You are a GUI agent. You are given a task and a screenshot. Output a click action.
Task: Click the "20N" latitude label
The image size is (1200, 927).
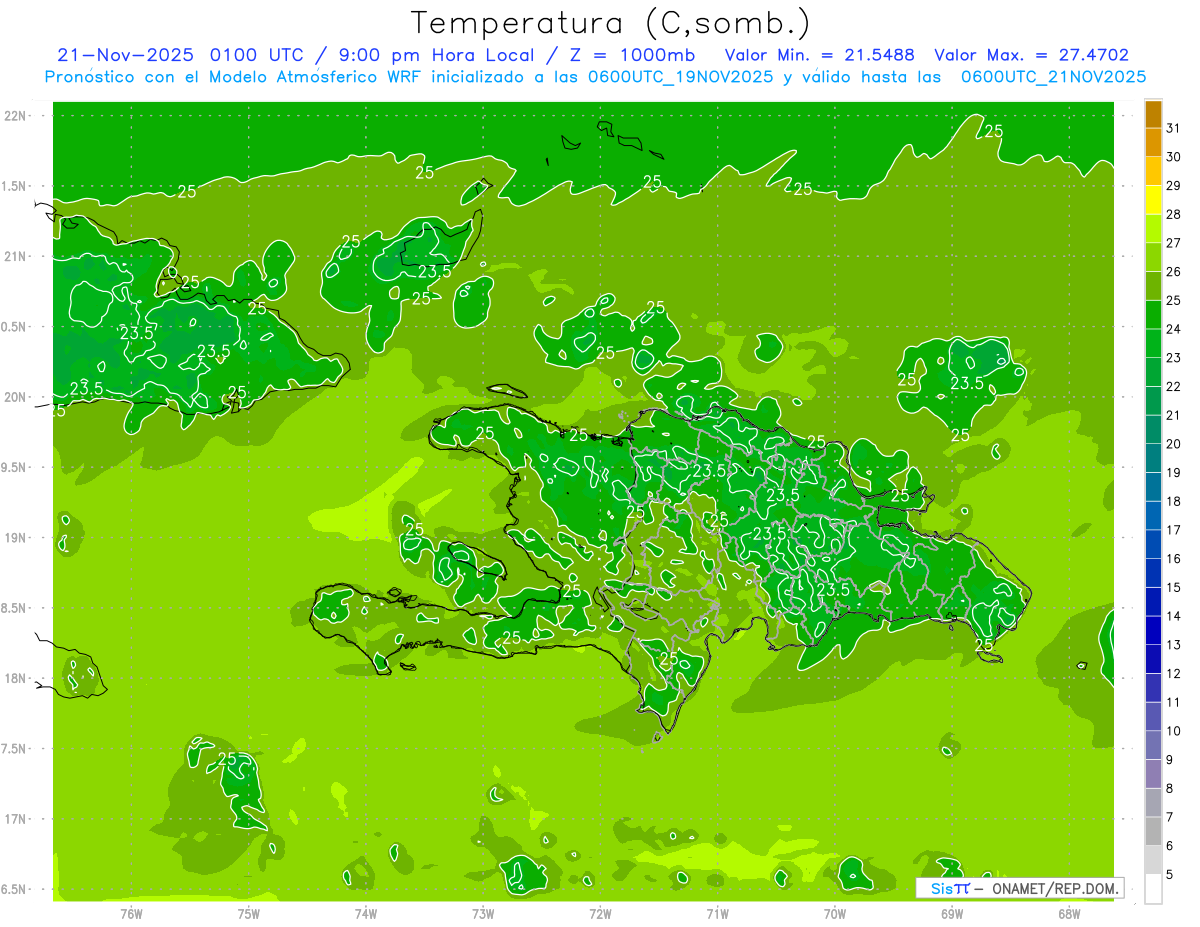[x=14, y=397]
